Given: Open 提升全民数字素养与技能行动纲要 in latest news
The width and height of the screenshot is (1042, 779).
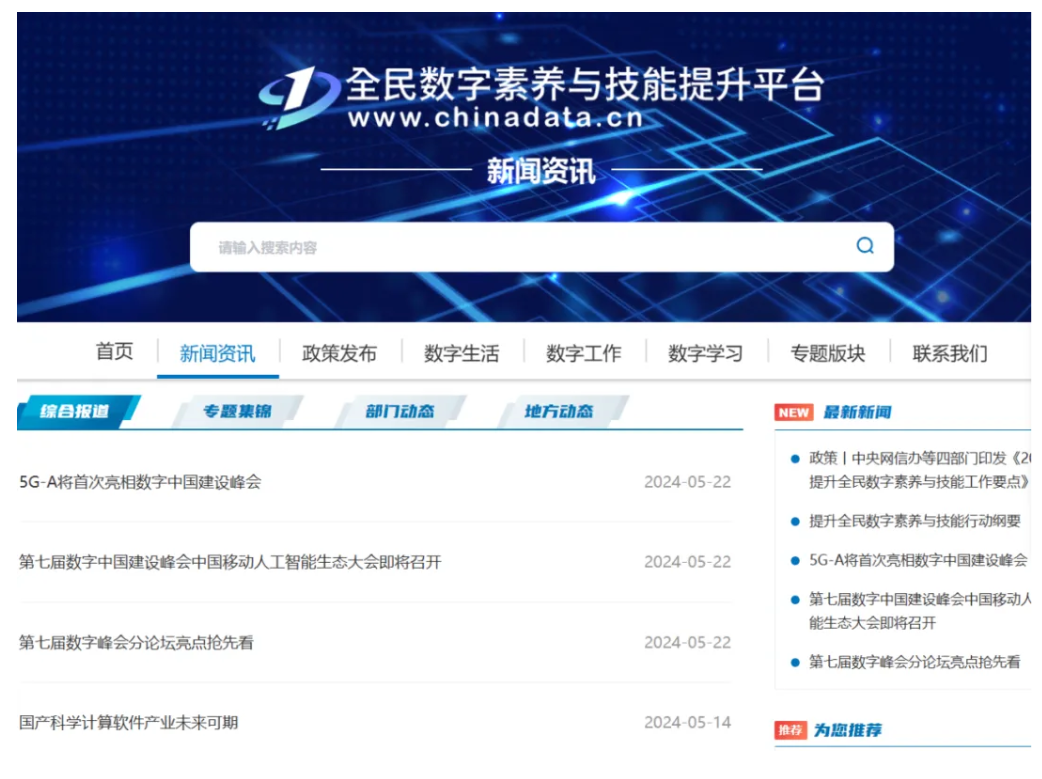Looking at the screenshot, I should coord(914,521).
